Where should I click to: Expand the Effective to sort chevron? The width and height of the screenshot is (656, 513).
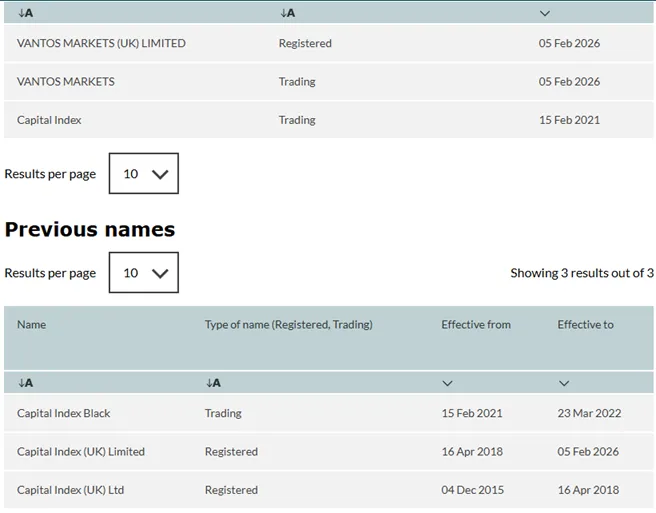[564, 383]
